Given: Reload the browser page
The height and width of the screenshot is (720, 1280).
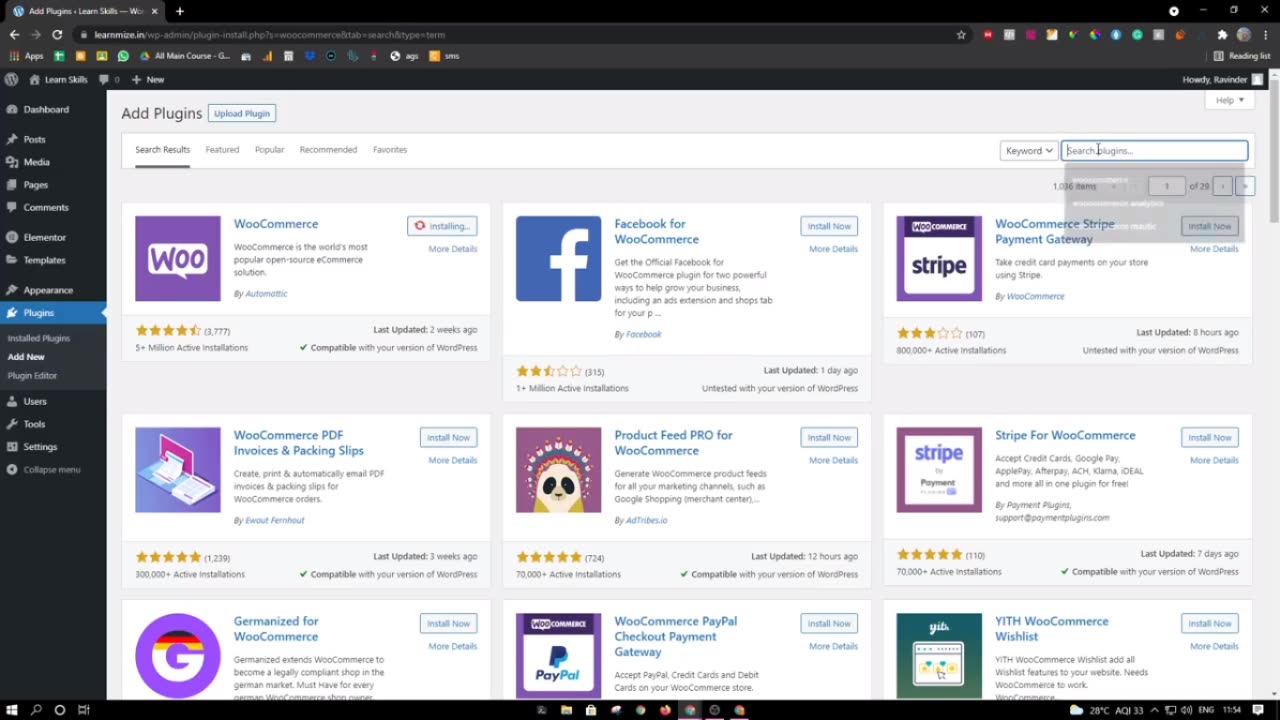Looking at the screenshot, I should [x=57, y=34].
